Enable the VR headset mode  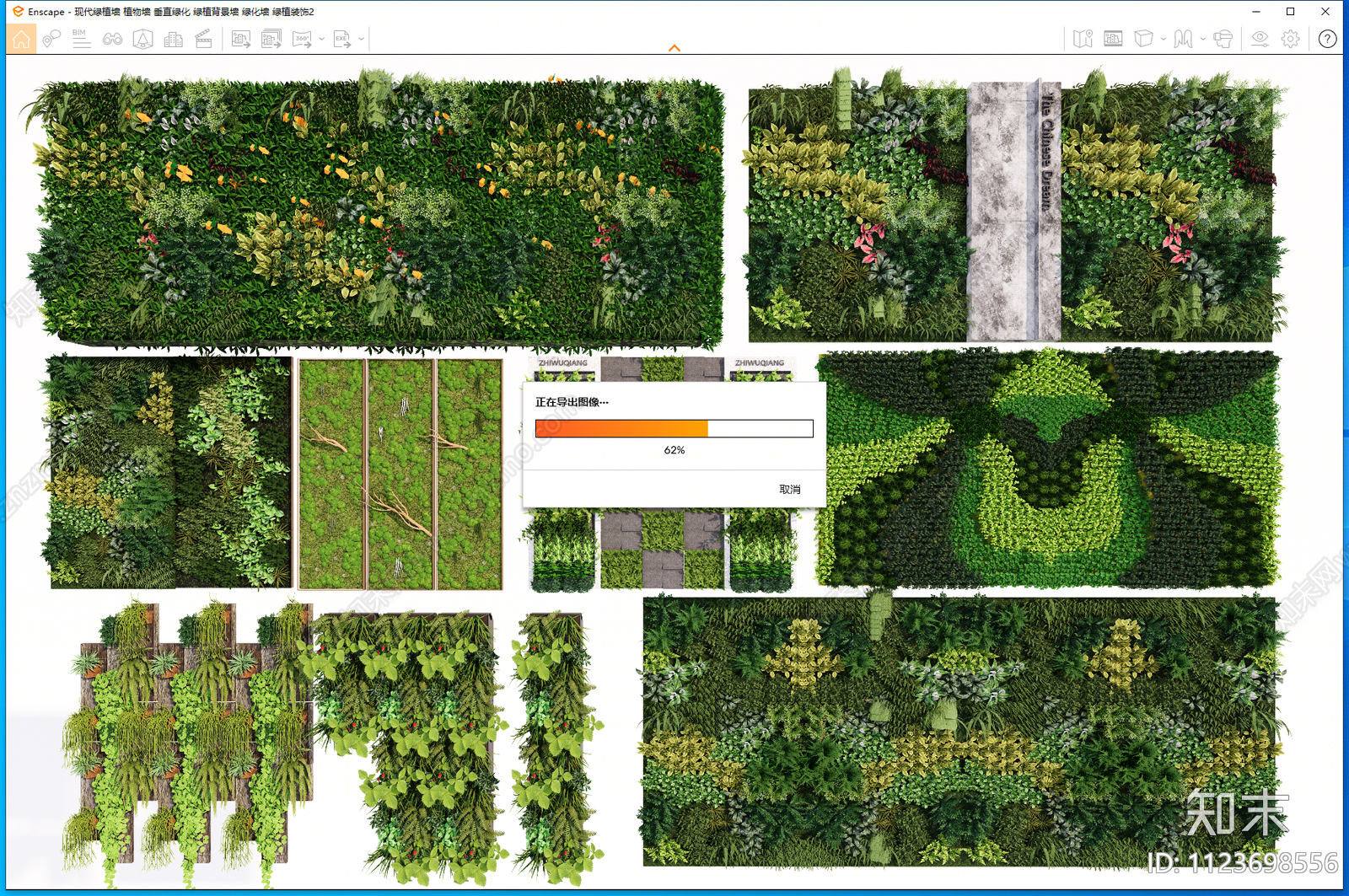click(1223, 39)
